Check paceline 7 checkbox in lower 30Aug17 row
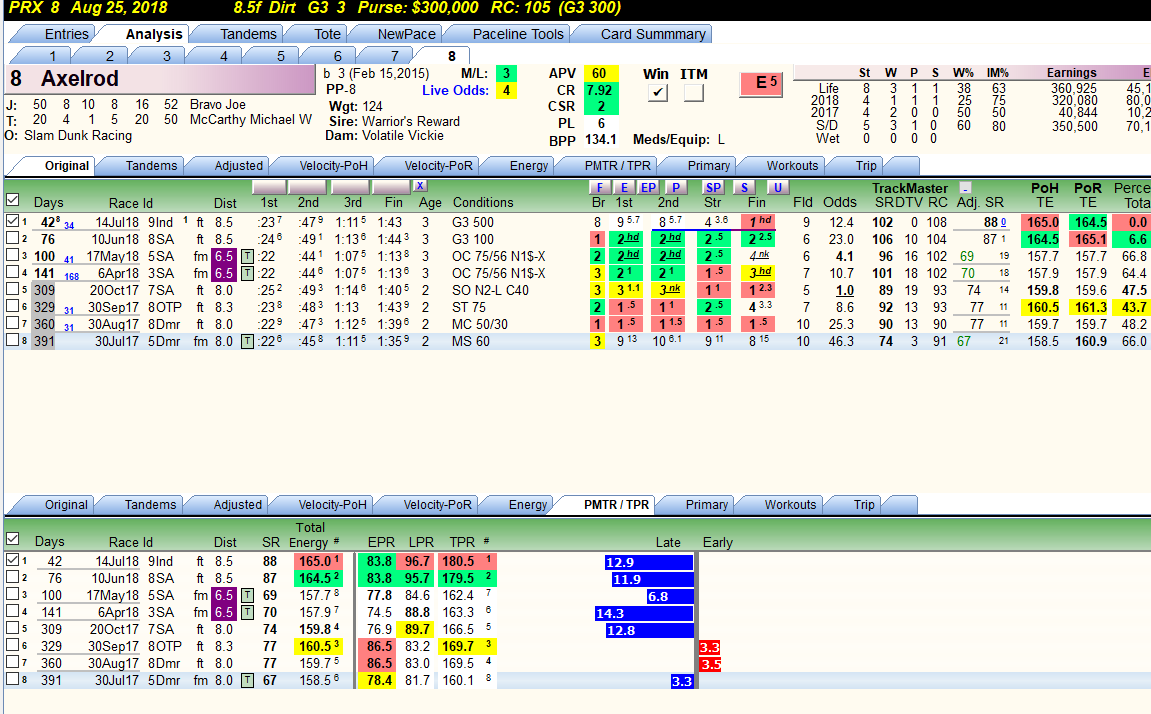The image size is (1151, 714). point(12,662)
